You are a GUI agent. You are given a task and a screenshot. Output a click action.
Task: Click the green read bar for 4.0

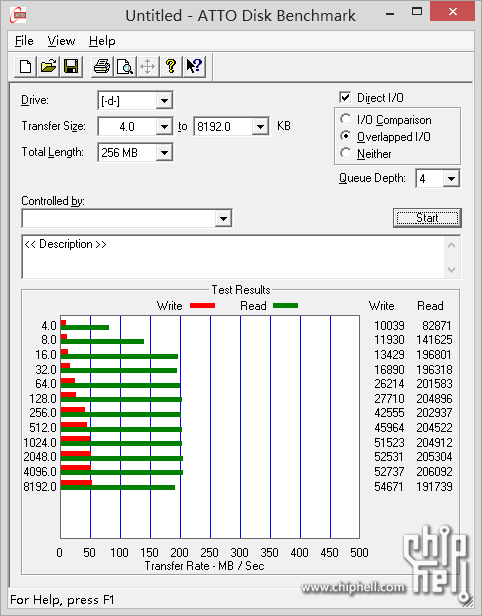[85, 327]
